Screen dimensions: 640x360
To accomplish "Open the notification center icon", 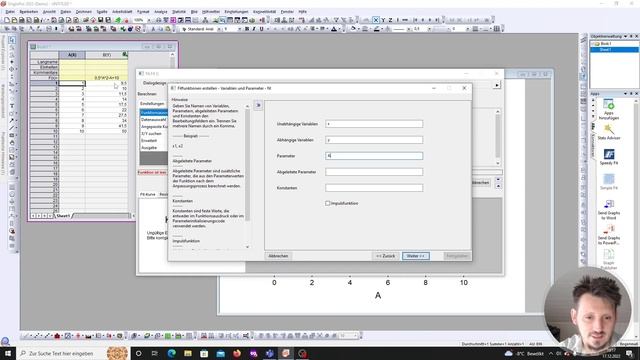I will pos(630,353).
